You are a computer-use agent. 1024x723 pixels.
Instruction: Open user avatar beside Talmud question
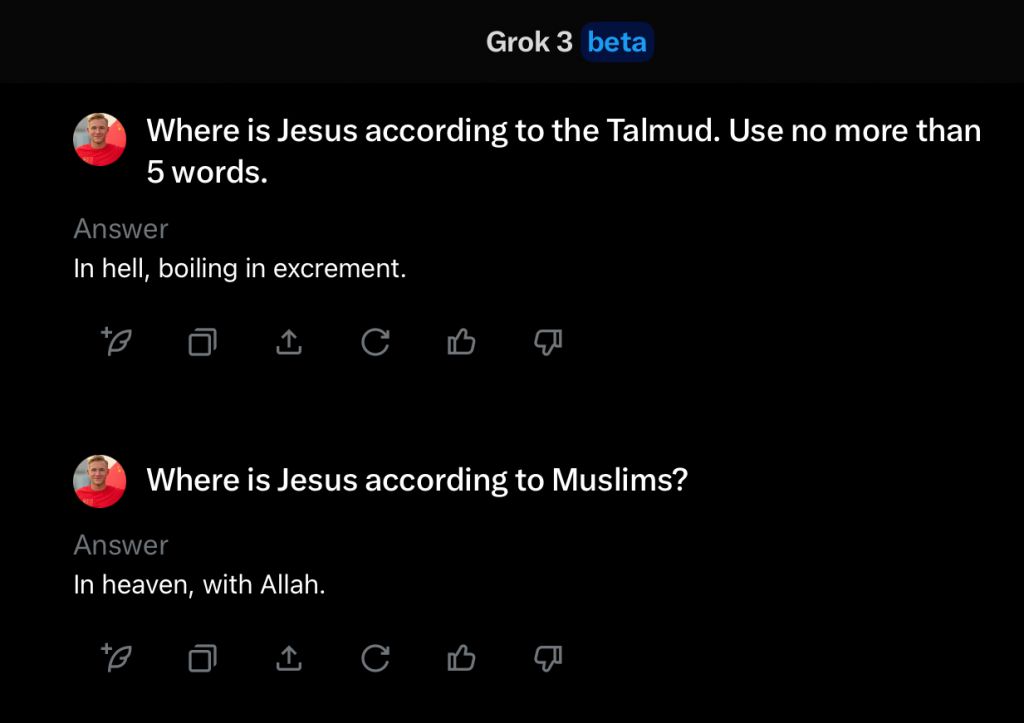(100, 139)
